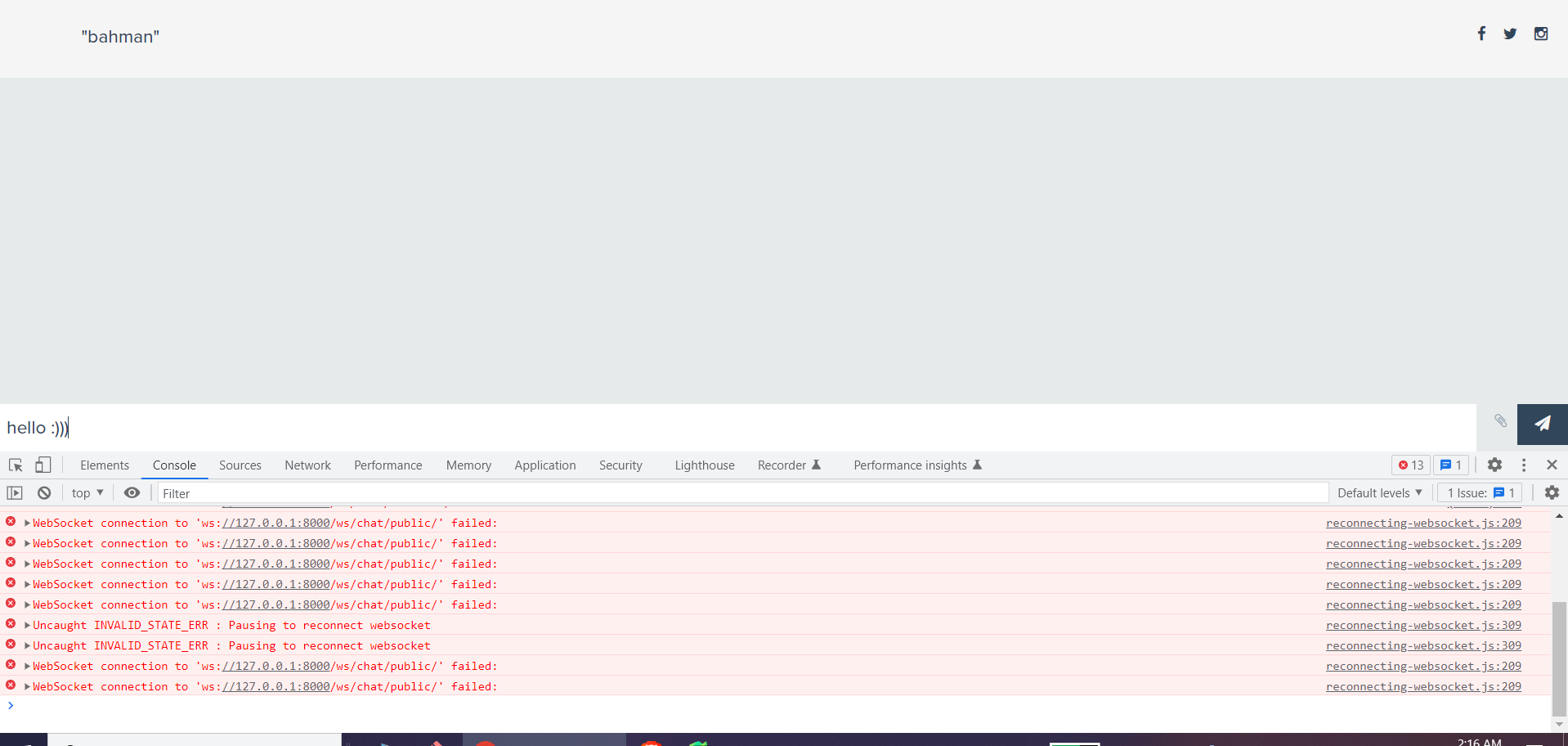Click the console scrollbar up arrow

[x=1559, y=516]
